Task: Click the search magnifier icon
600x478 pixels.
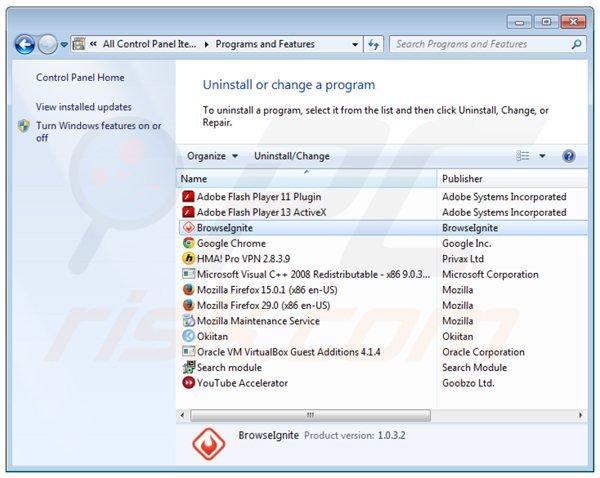Action: pos(576,44)
